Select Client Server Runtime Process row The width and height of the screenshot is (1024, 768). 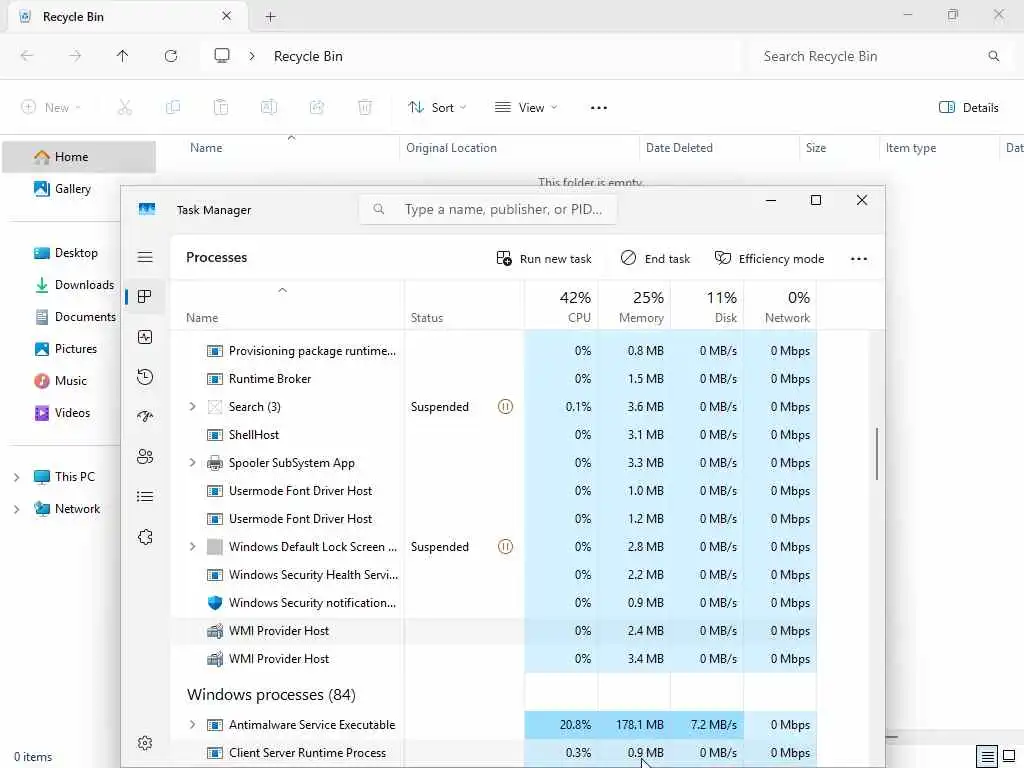click(x=494, y=752)
